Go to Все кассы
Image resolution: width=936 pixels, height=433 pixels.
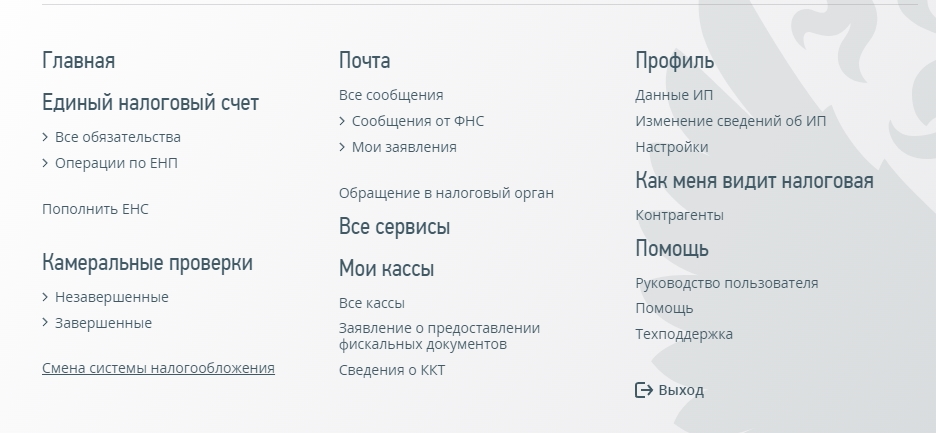coord(372,303)
